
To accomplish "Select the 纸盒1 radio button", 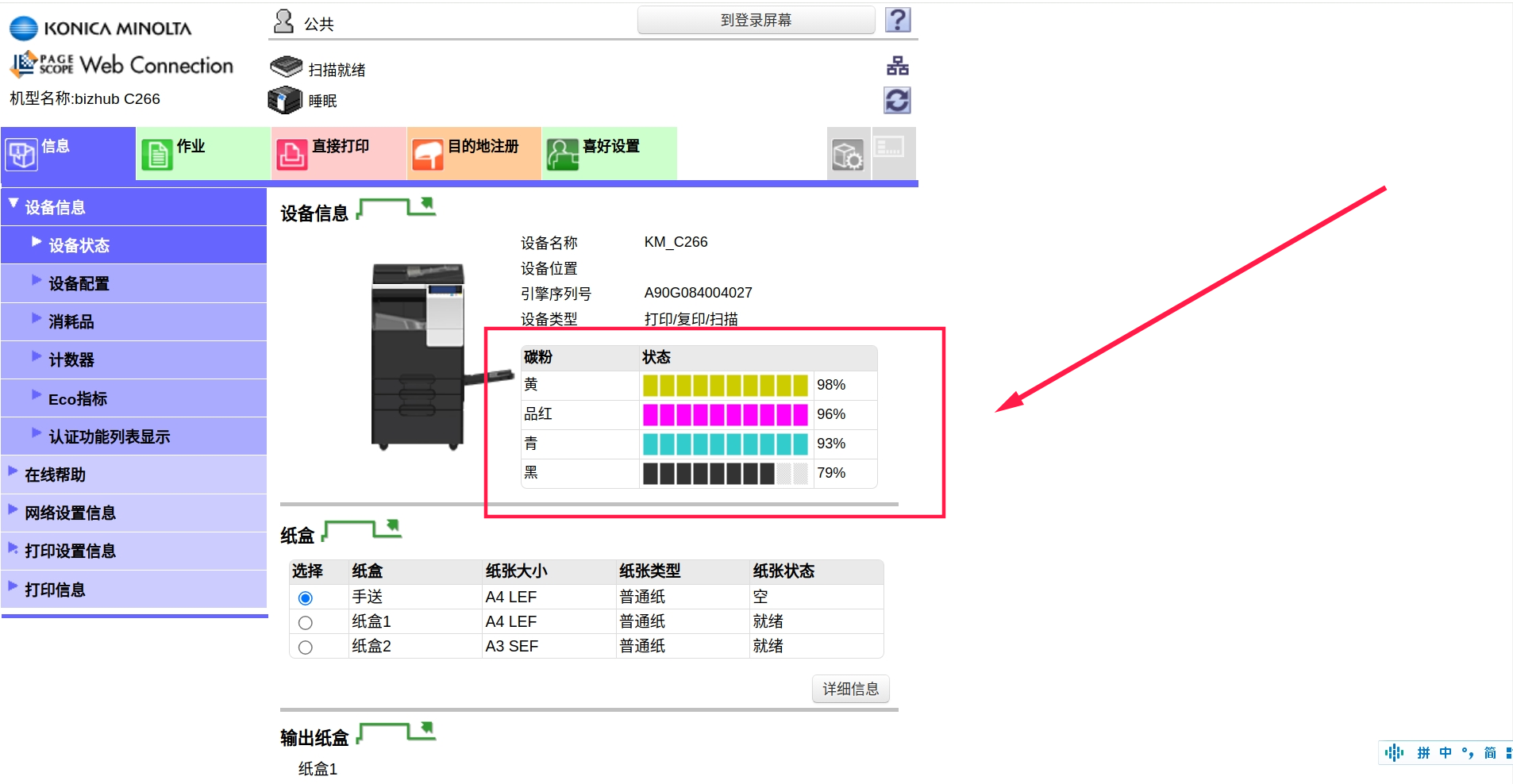I will (306, 623).
